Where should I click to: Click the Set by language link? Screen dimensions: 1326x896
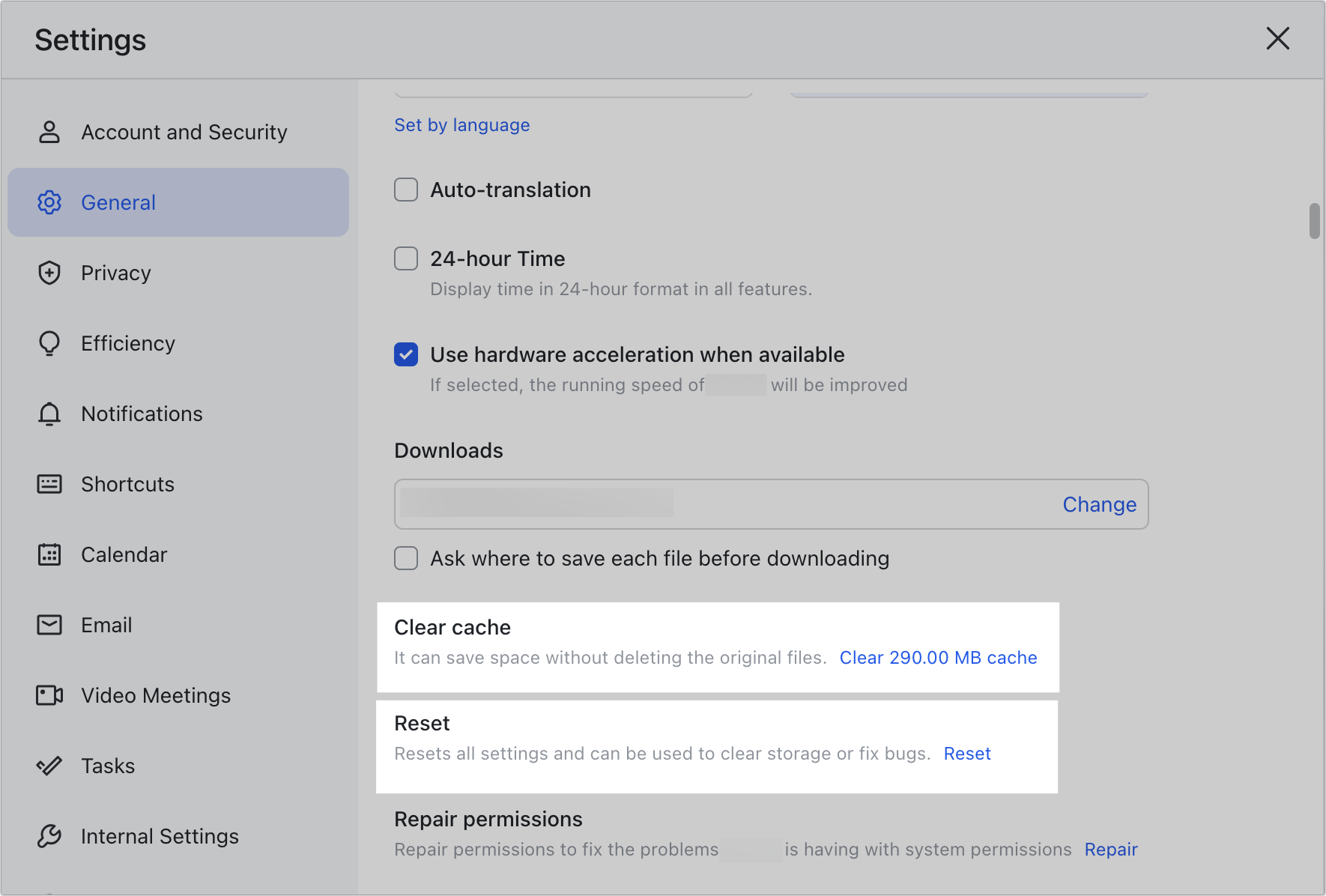461,125
